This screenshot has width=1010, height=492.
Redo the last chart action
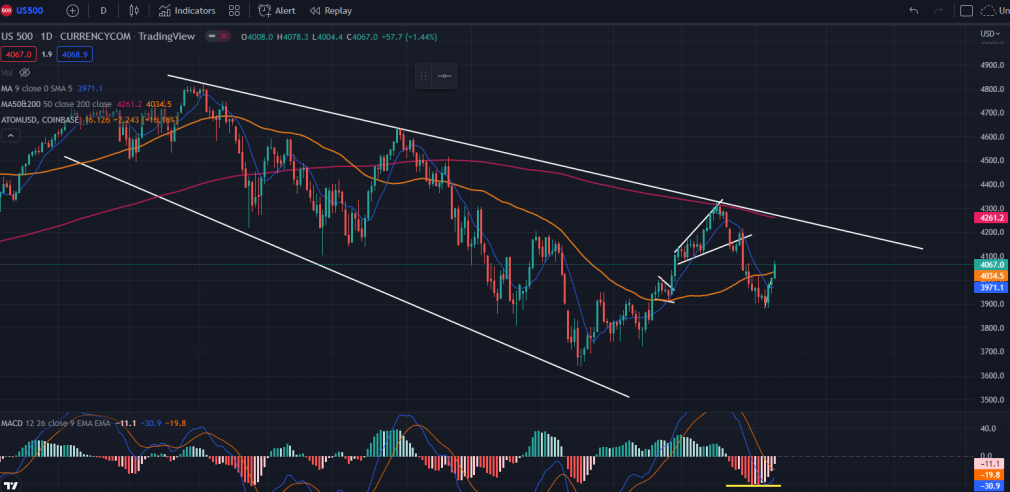tap(939, 10)
